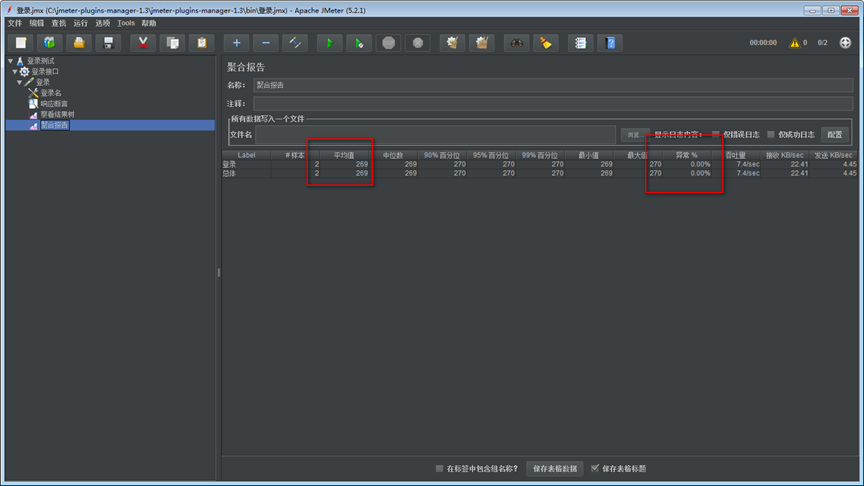Open the Function helper list icon

tap(580, 43)
